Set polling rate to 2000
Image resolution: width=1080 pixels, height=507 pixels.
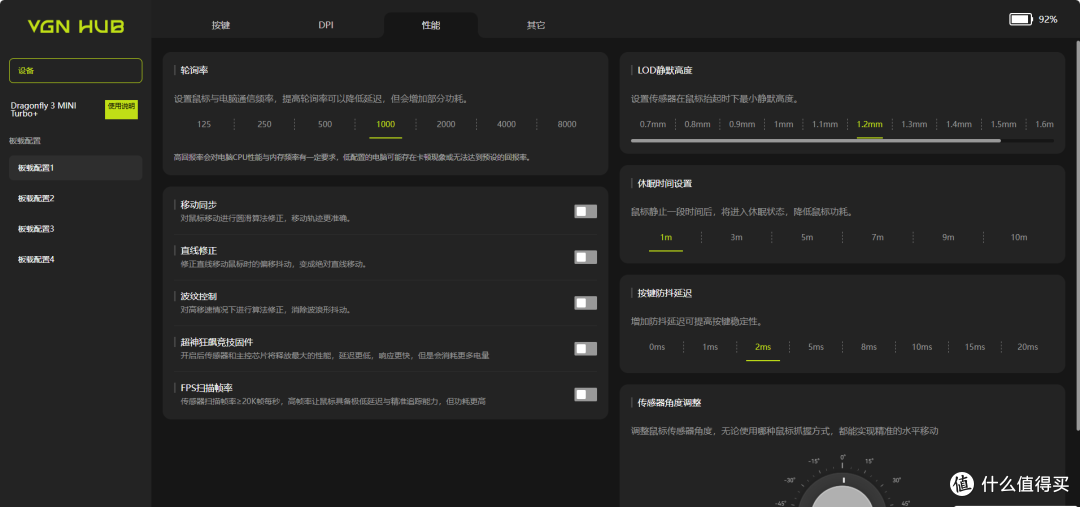[446, 125]
